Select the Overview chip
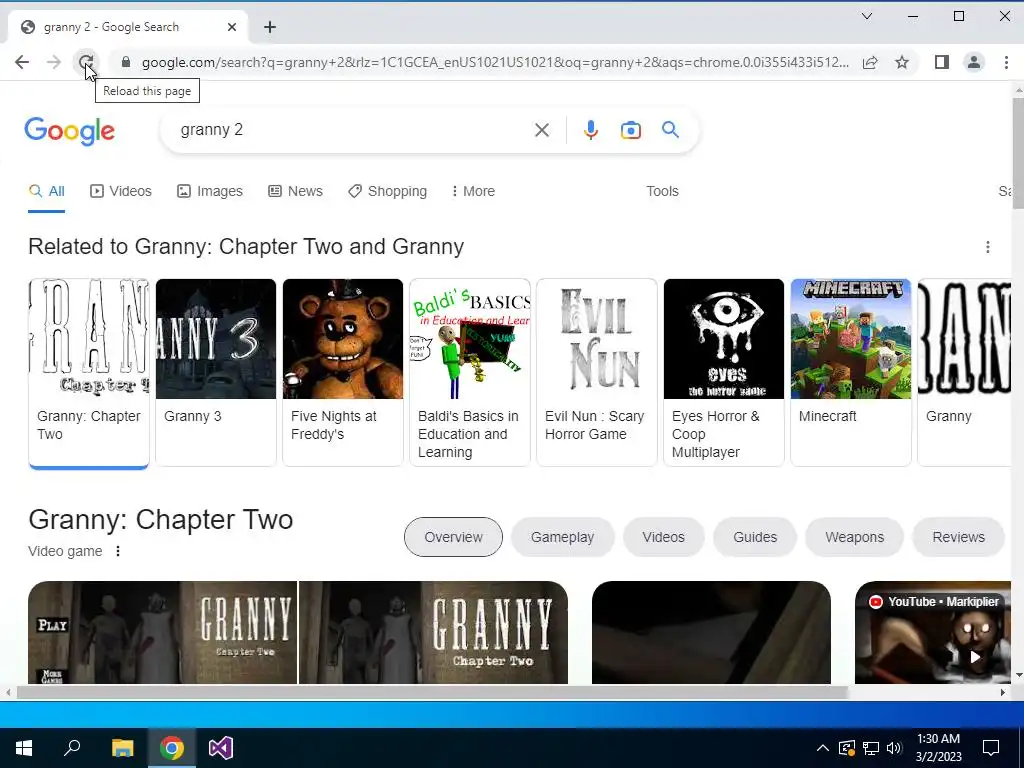 (453, 537)
